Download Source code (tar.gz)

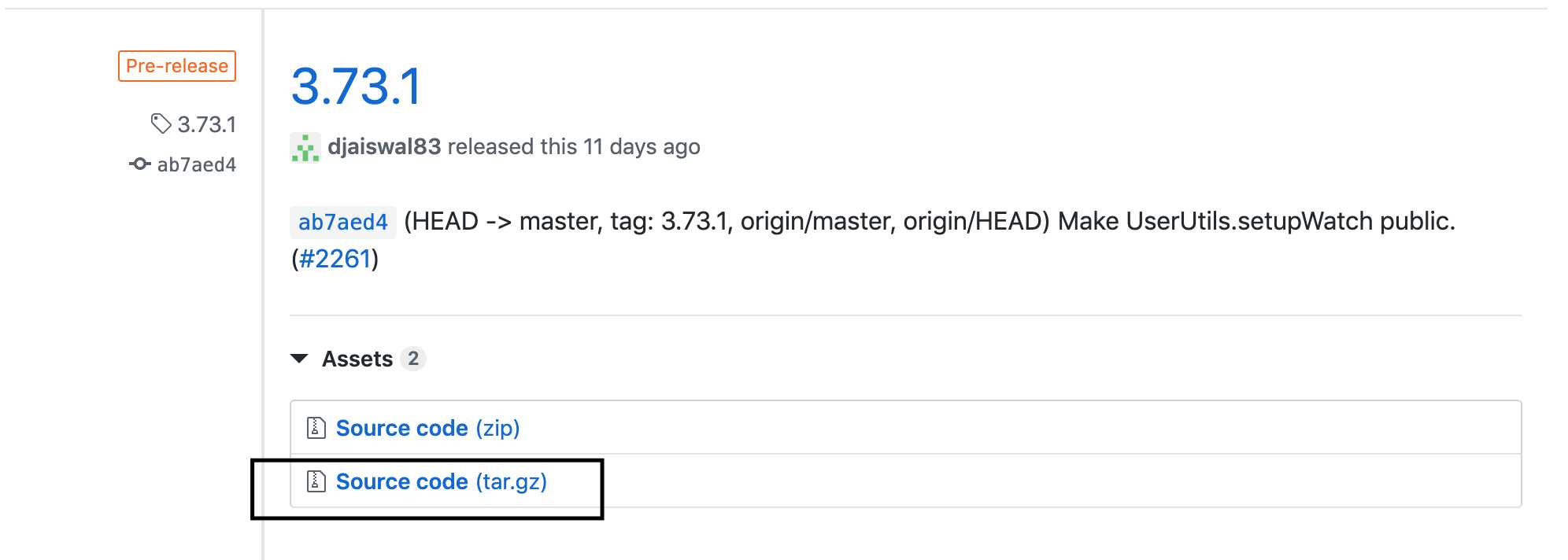pos(441,481)
